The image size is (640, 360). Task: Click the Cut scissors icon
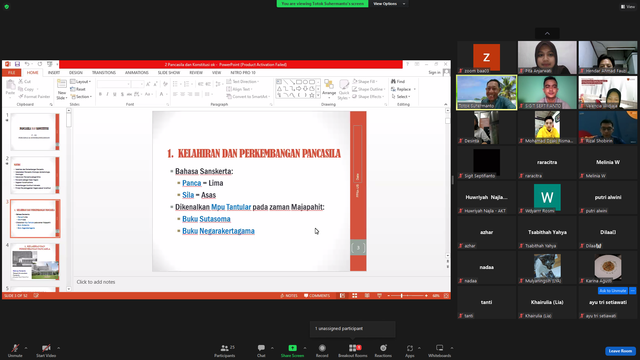[x=21, y=82]
